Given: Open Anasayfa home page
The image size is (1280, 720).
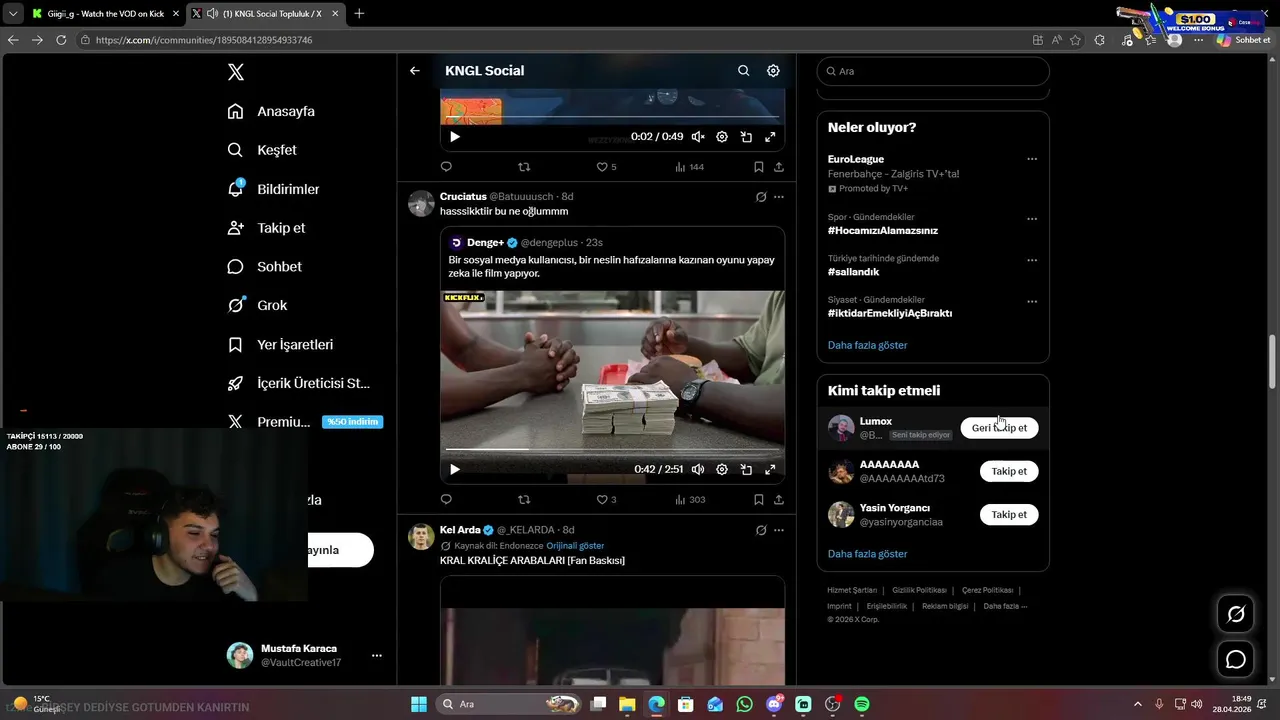Looking at the screenshot, I should coord(271,111).
